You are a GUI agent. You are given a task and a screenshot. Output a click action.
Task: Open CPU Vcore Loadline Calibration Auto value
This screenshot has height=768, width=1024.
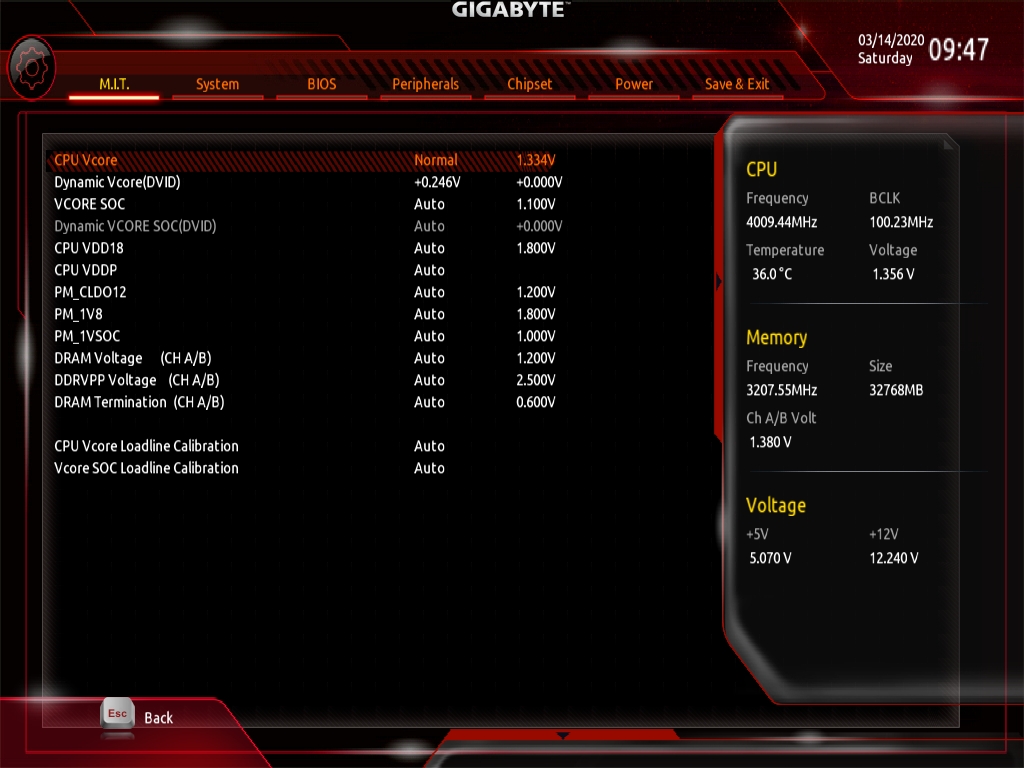[429, 446]
